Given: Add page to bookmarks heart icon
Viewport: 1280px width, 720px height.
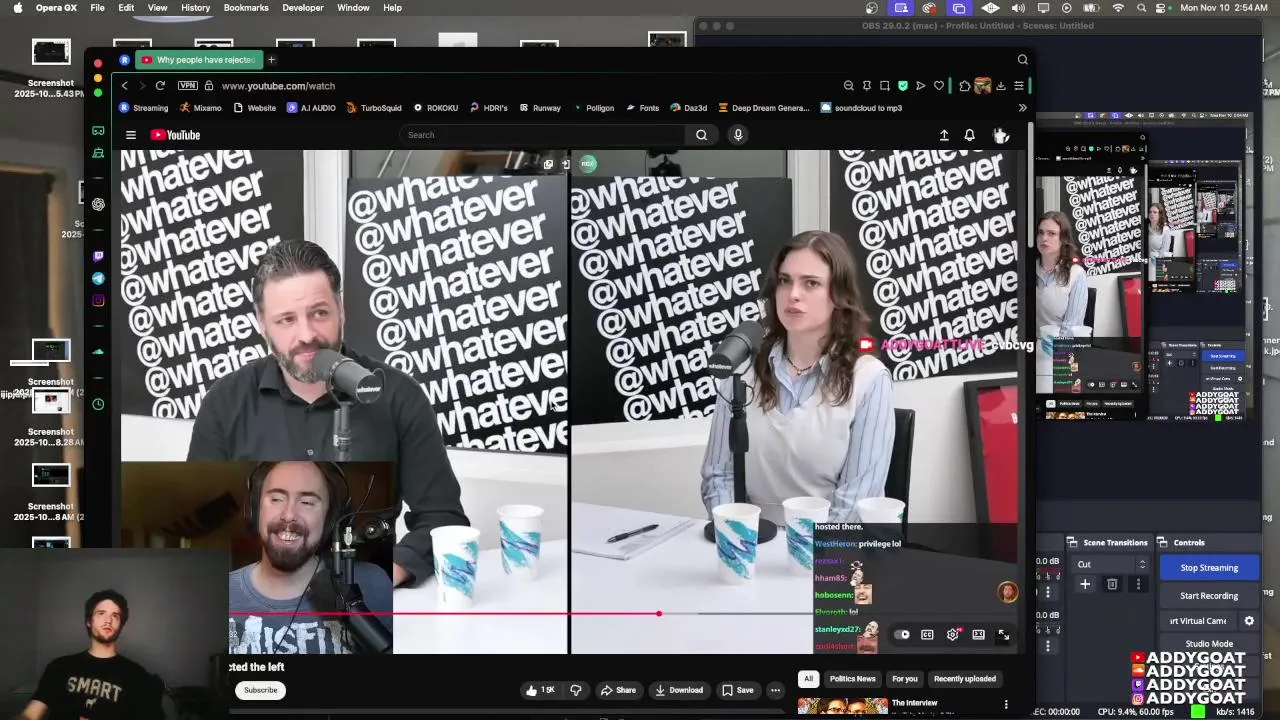Looking at the screenshot, I should click(x=939, y=86).
